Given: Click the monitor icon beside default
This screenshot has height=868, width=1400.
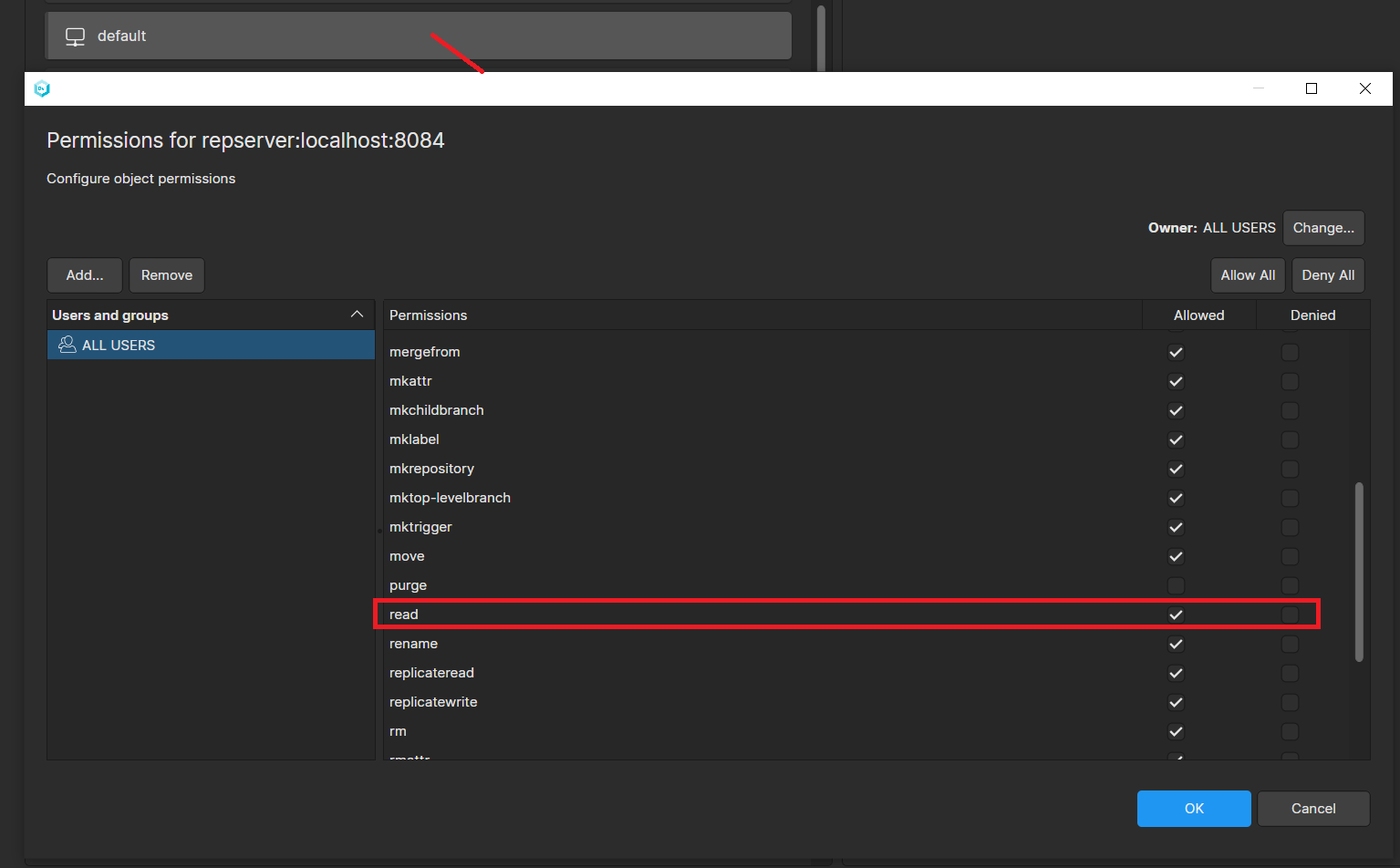Looking at the screenshot, I should pyautogui.click(x=74, y=36).
